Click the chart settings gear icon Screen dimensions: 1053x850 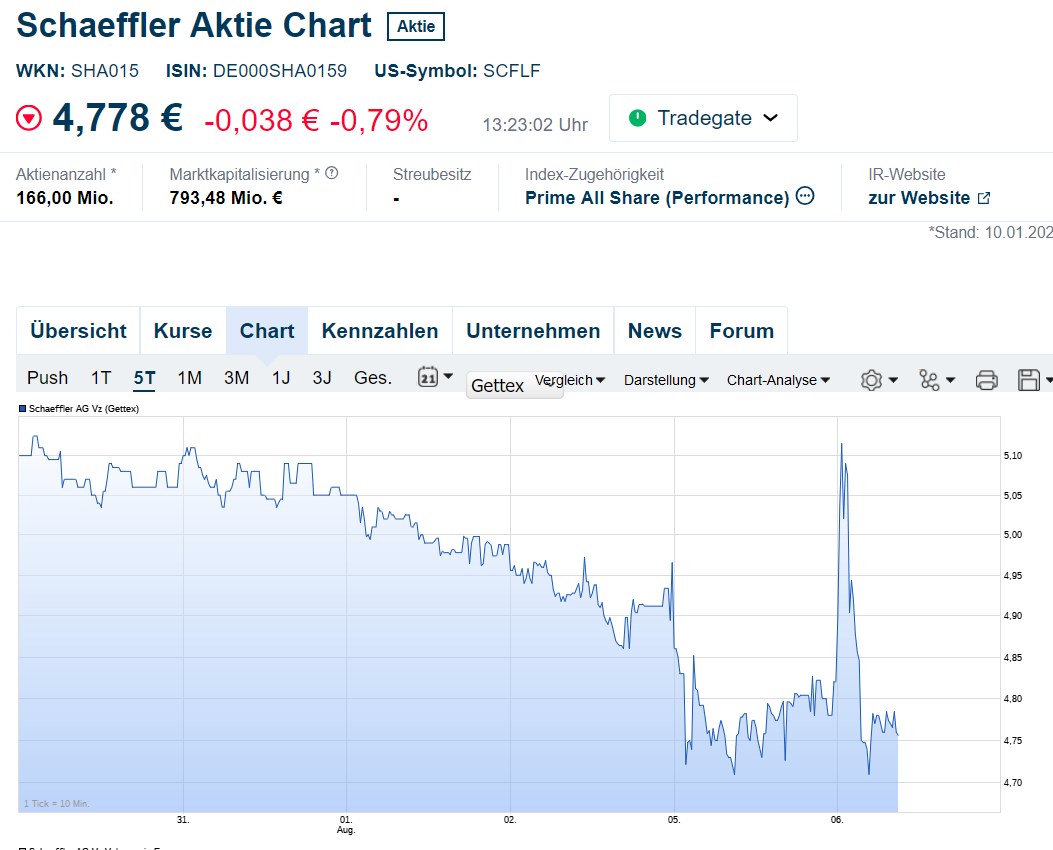tap(873, 380)
